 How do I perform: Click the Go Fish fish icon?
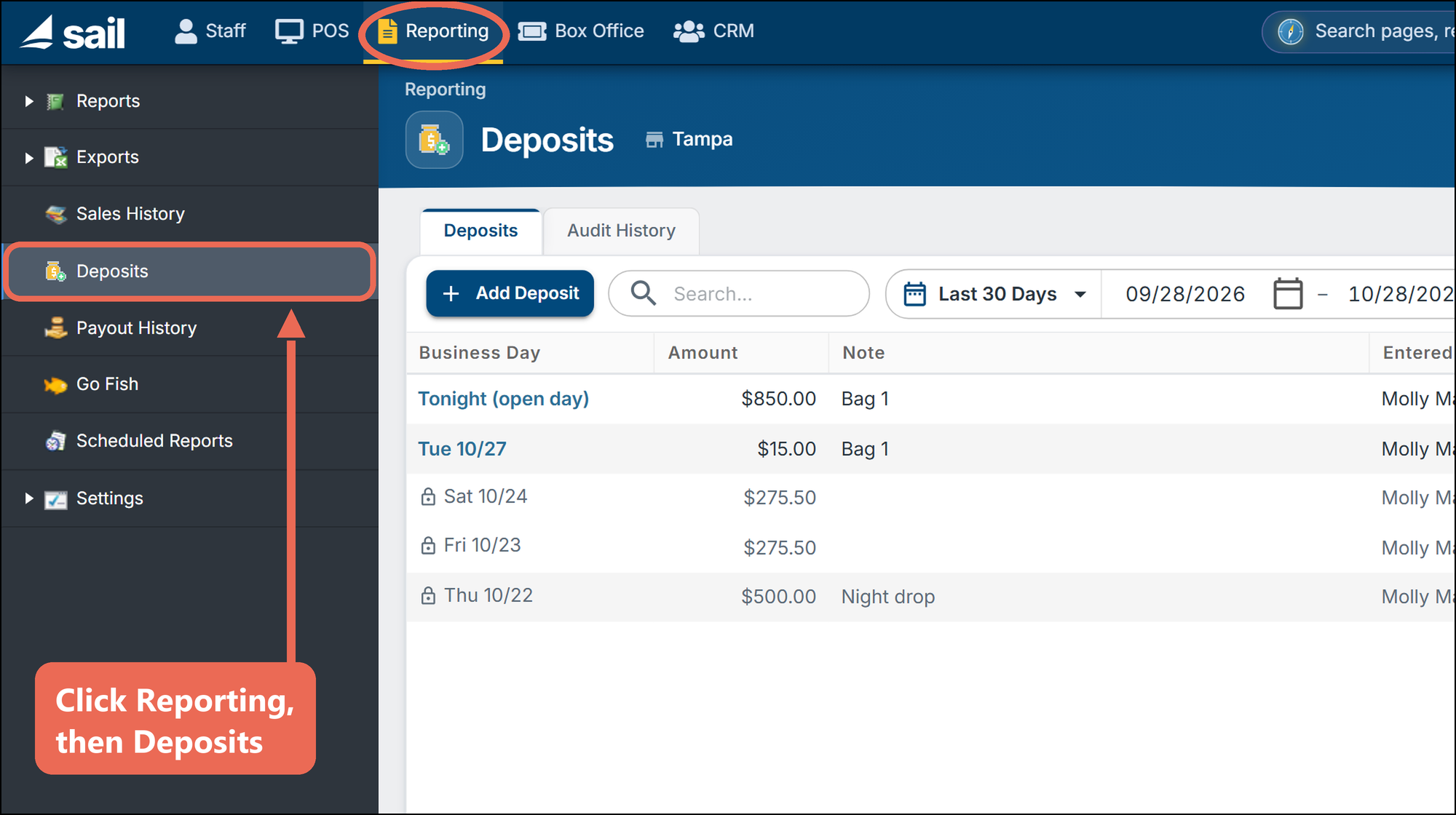[55, 385]
